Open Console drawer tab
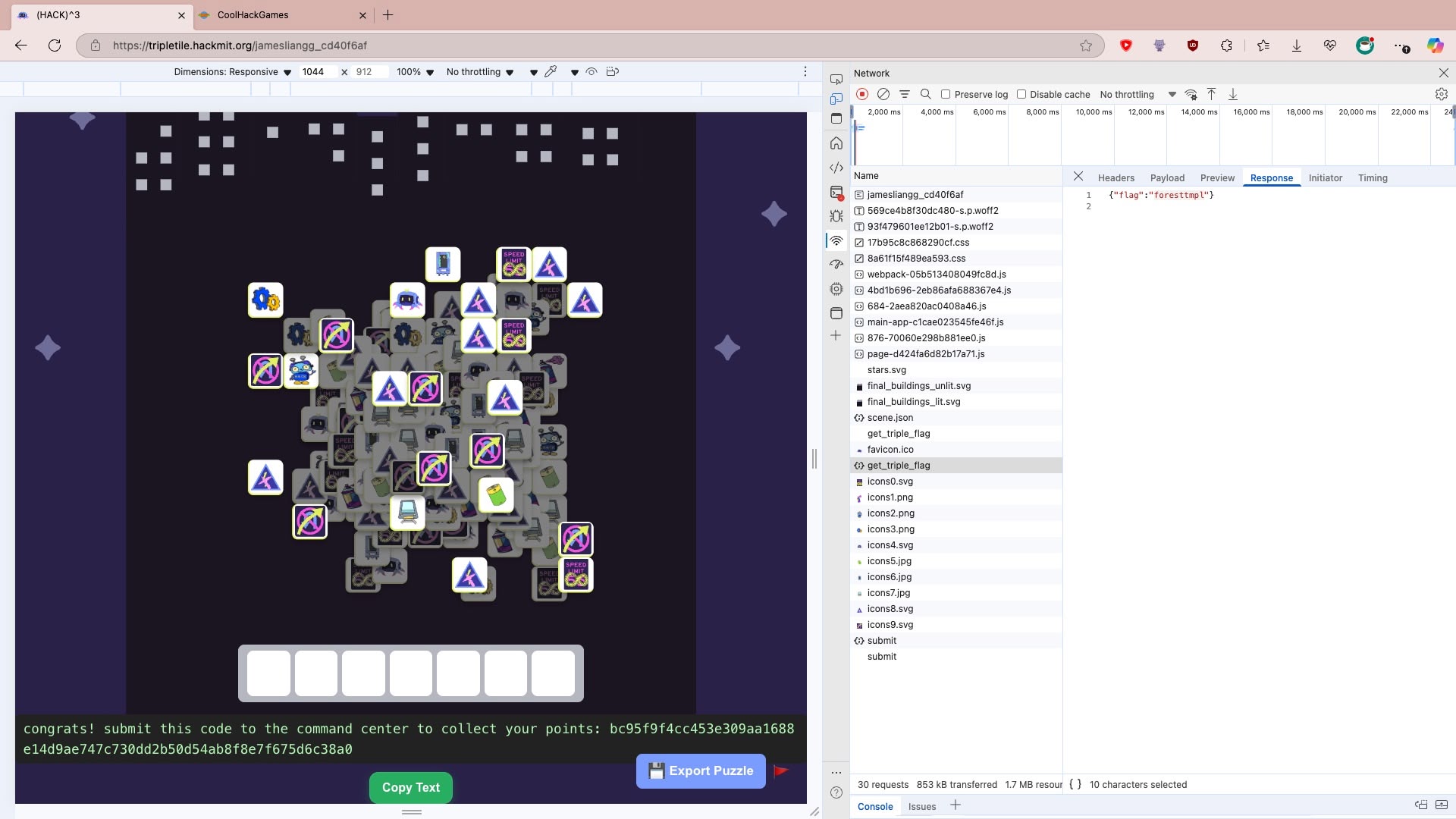Screen dimensions: 1456x819 875,806
